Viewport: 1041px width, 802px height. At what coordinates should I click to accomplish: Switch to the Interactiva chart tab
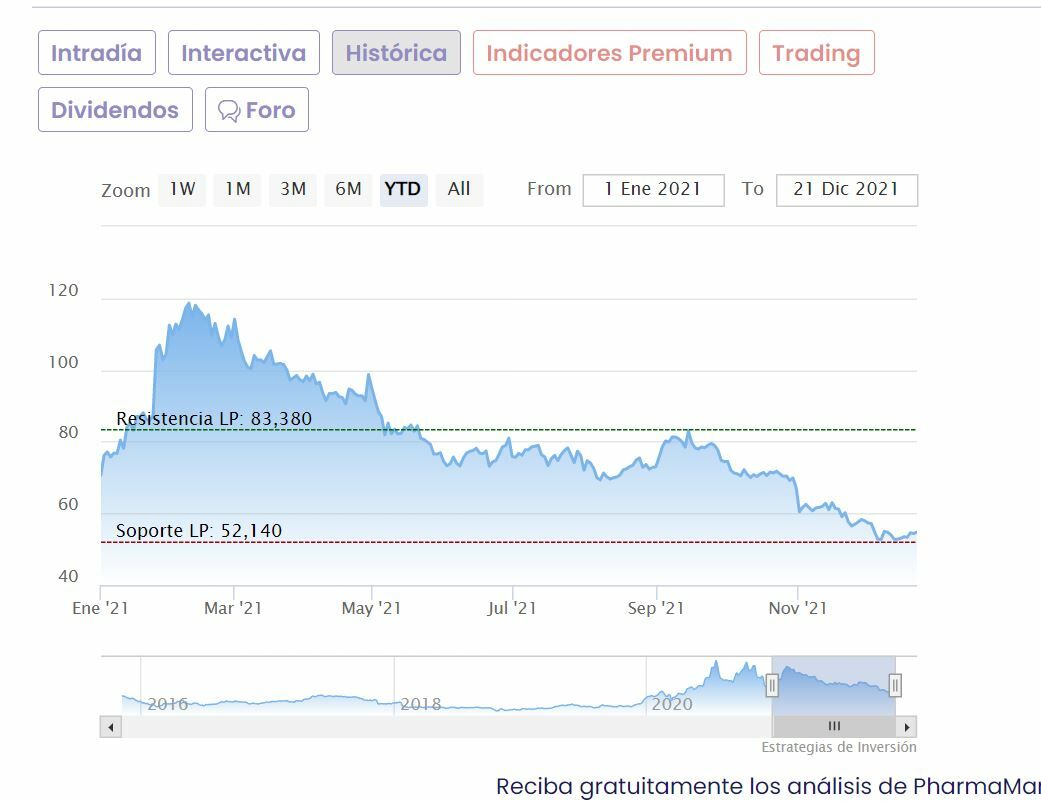[244, 53]
